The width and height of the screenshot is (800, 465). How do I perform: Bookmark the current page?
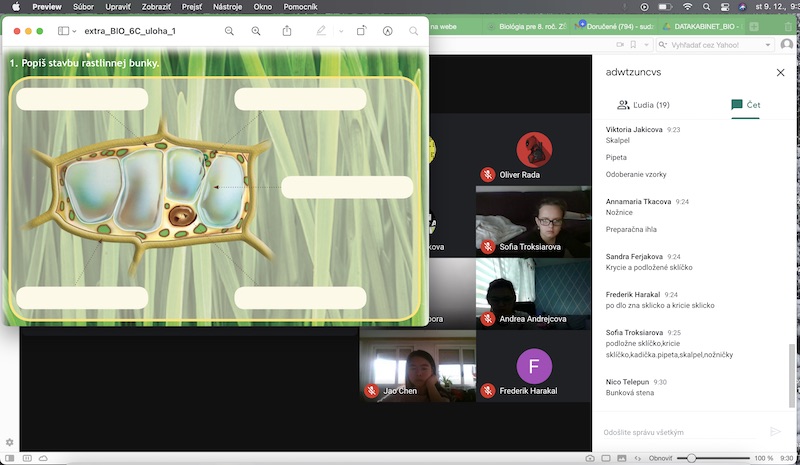click(633, 45)
